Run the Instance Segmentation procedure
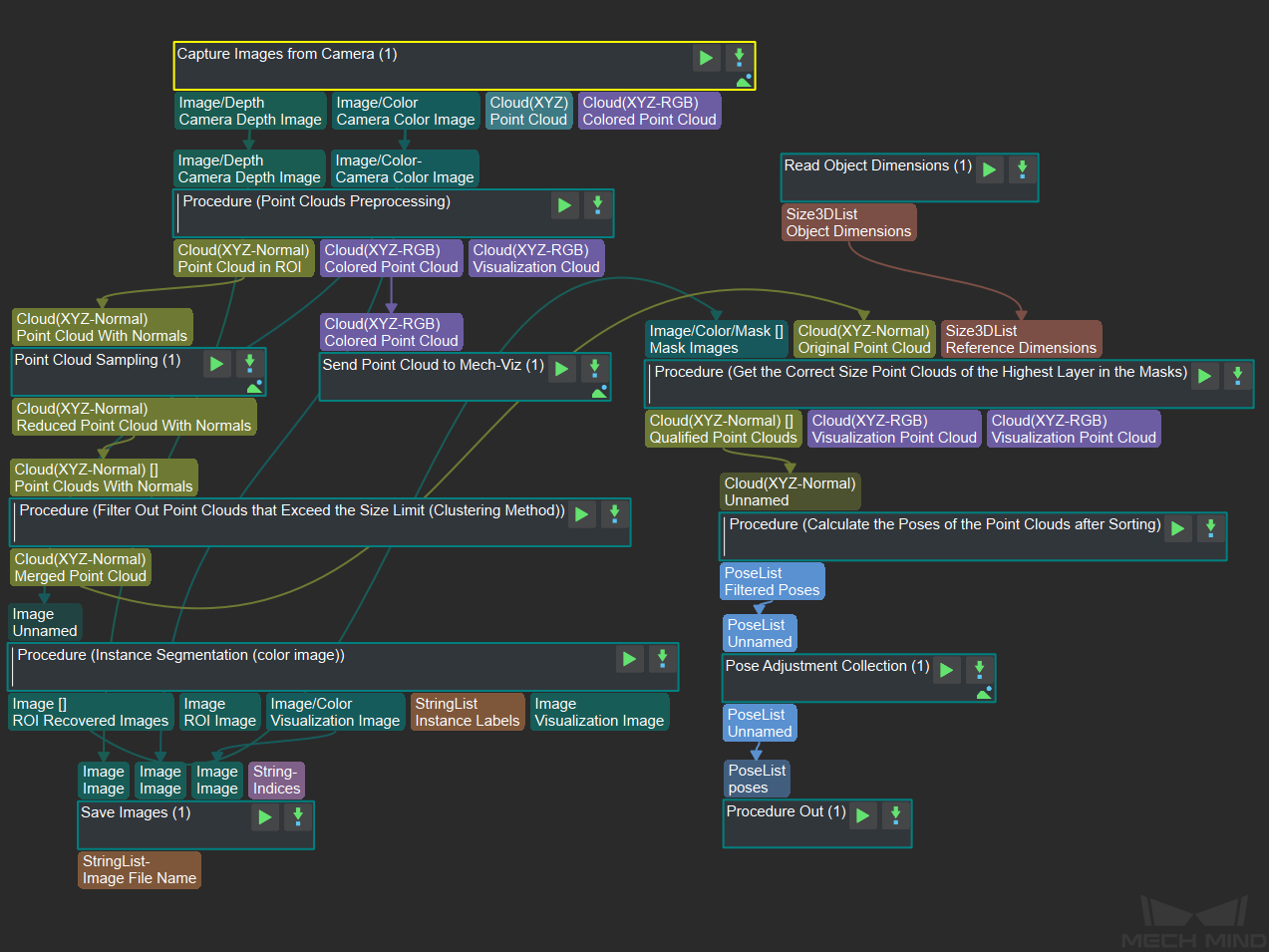1269x952 pixels. (629, 659)
